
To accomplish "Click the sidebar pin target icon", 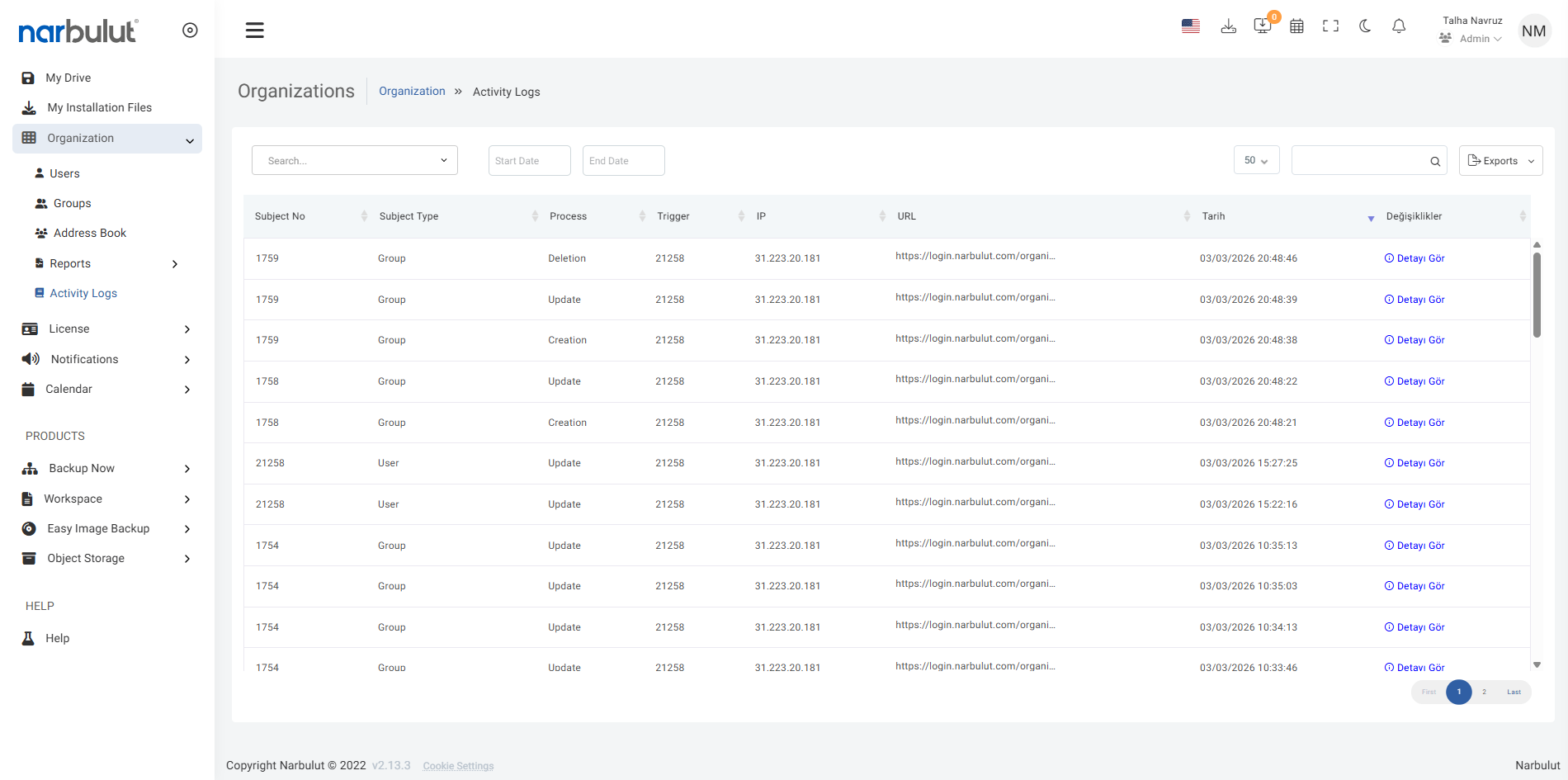I will 190,31.
